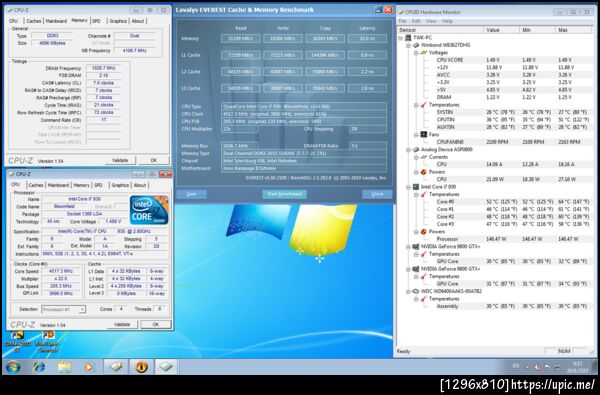
Task: Click OK in the upper CPU-Z window
Action: (154, 160)
